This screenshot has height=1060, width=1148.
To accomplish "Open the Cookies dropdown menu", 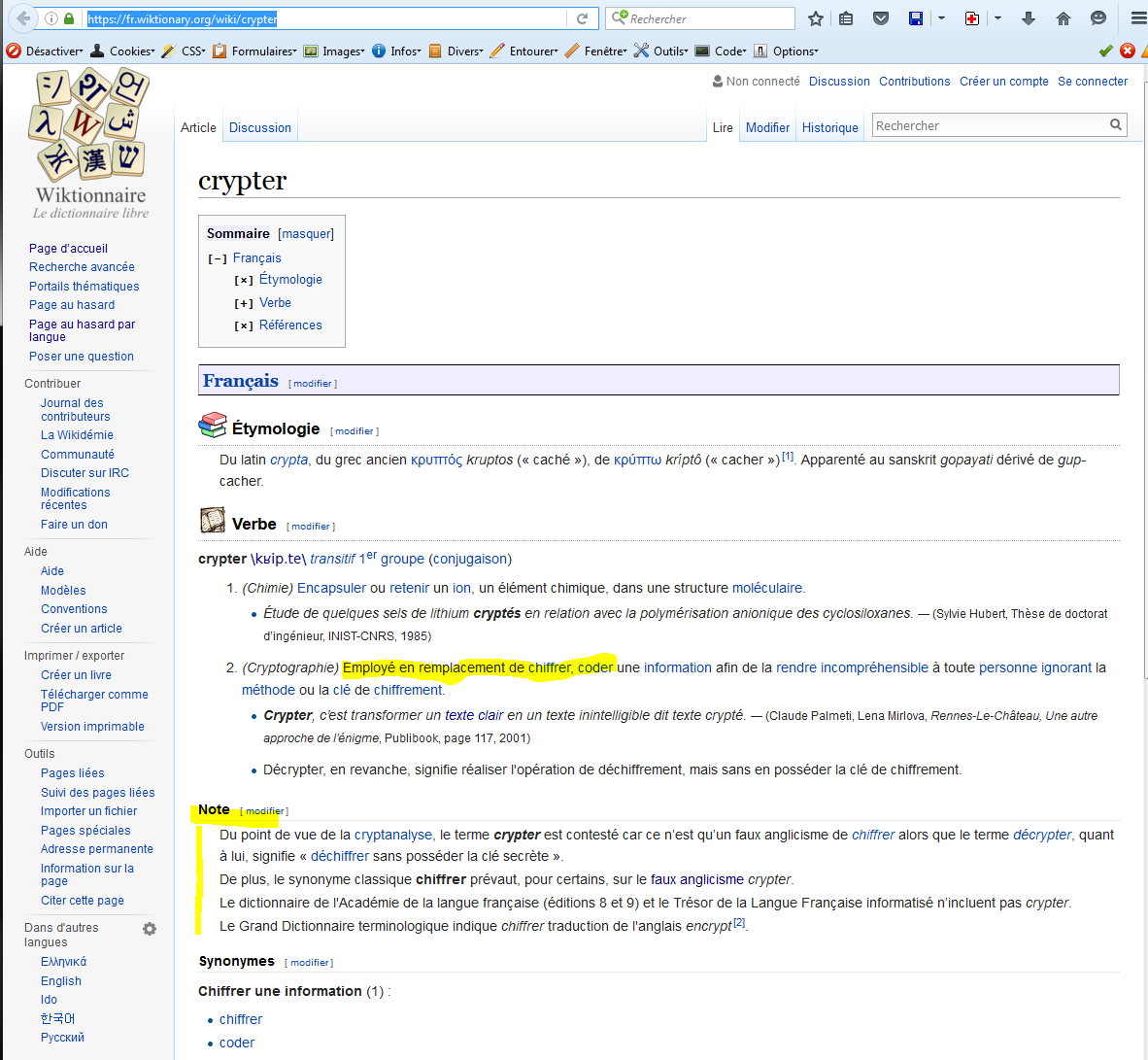I will tap(122, 51).
